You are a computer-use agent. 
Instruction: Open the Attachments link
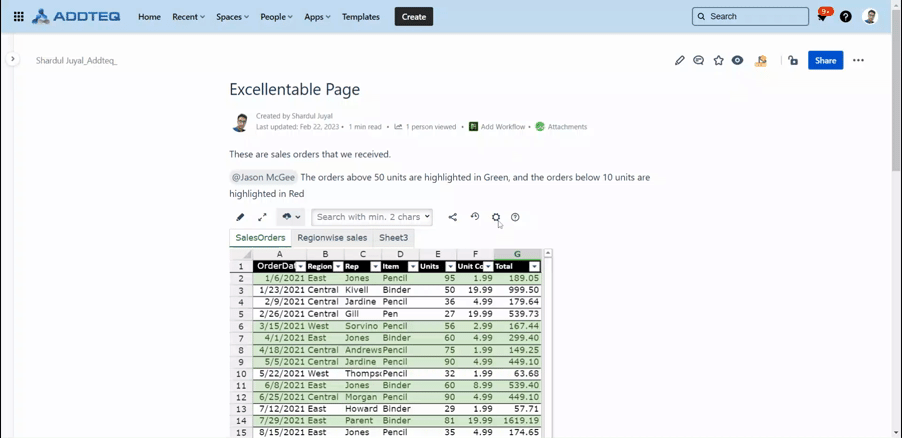coord(567,127)
